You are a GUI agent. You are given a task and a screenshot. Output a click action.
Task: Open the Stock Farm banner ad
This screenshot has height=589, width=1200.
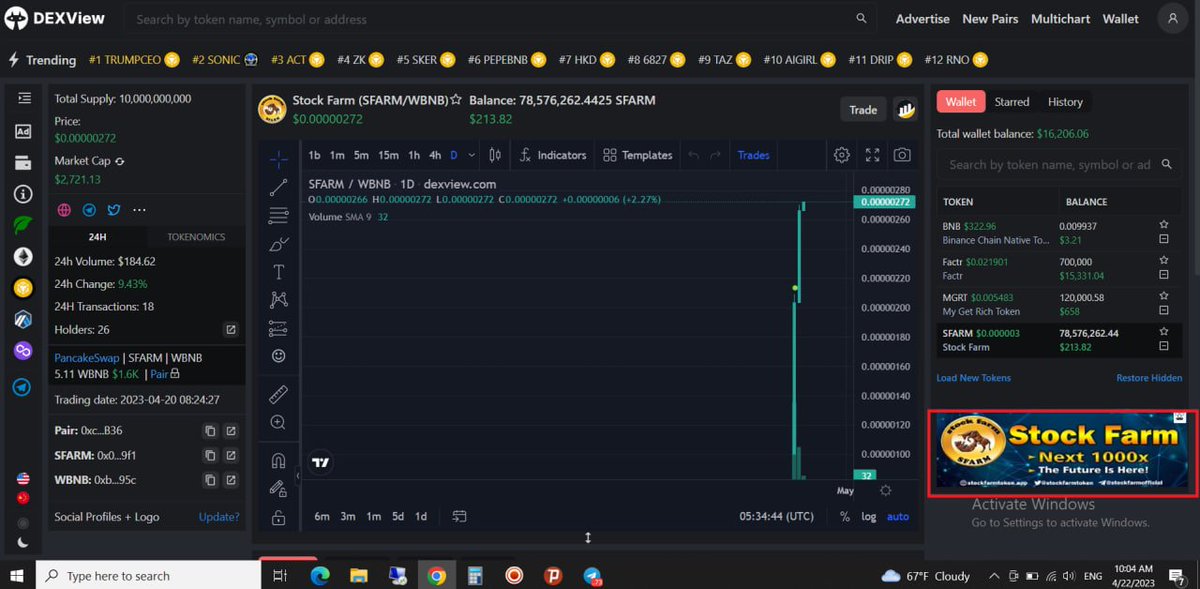(1063, 453)
